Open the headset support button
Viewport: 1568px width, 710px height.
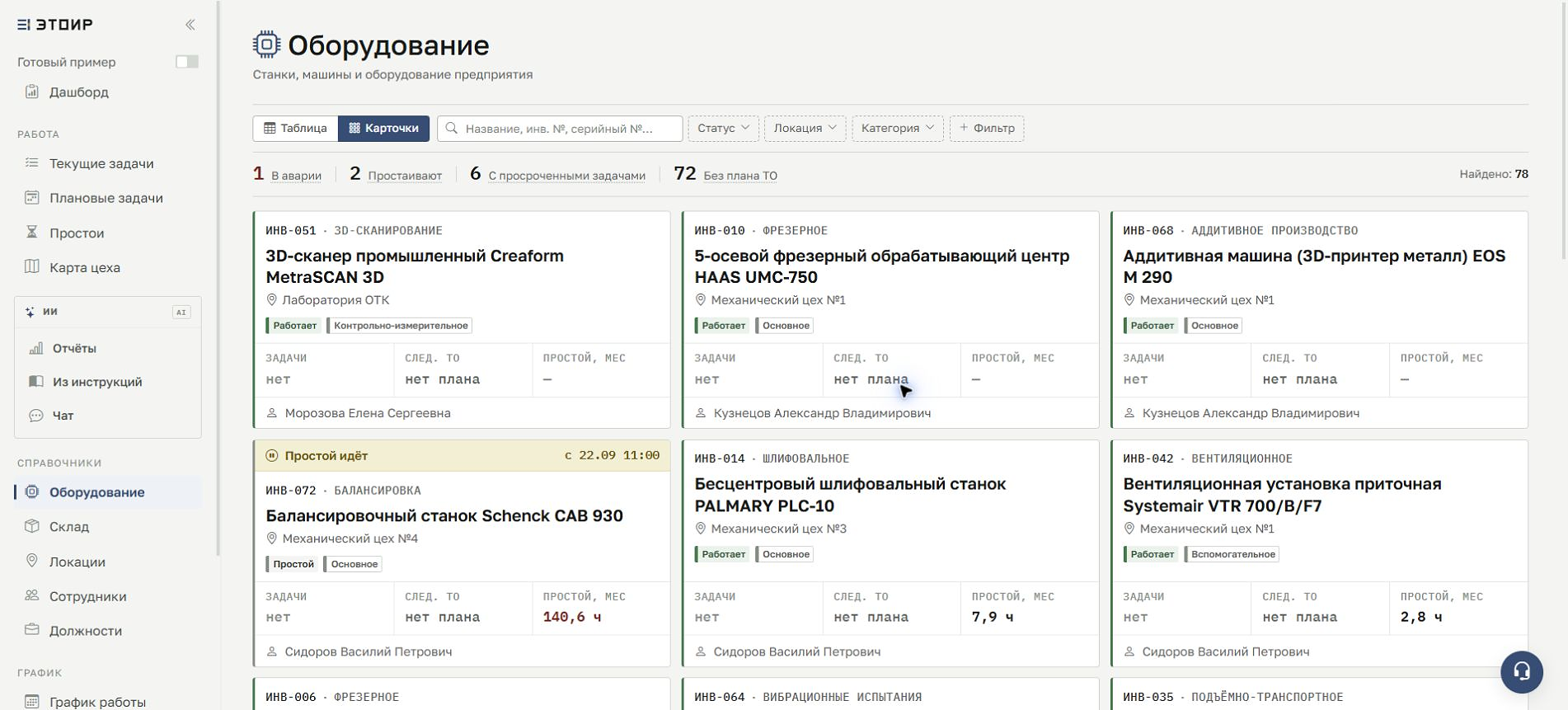[x=1522, y=672]
